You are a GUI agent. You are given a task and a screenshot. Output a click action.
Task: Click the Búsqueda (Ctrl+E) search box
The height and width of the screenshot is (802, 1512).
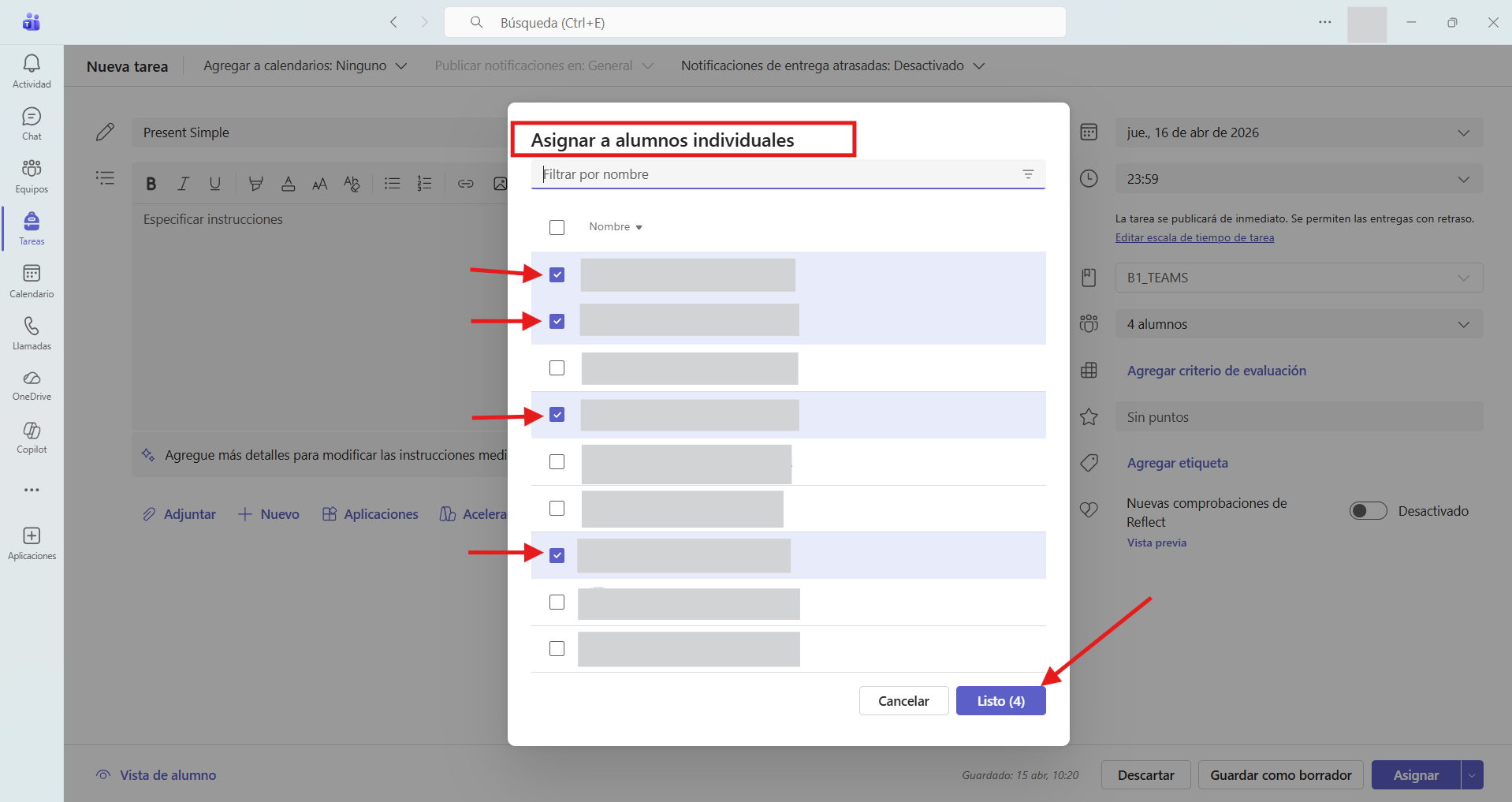(x=755, y=22)
